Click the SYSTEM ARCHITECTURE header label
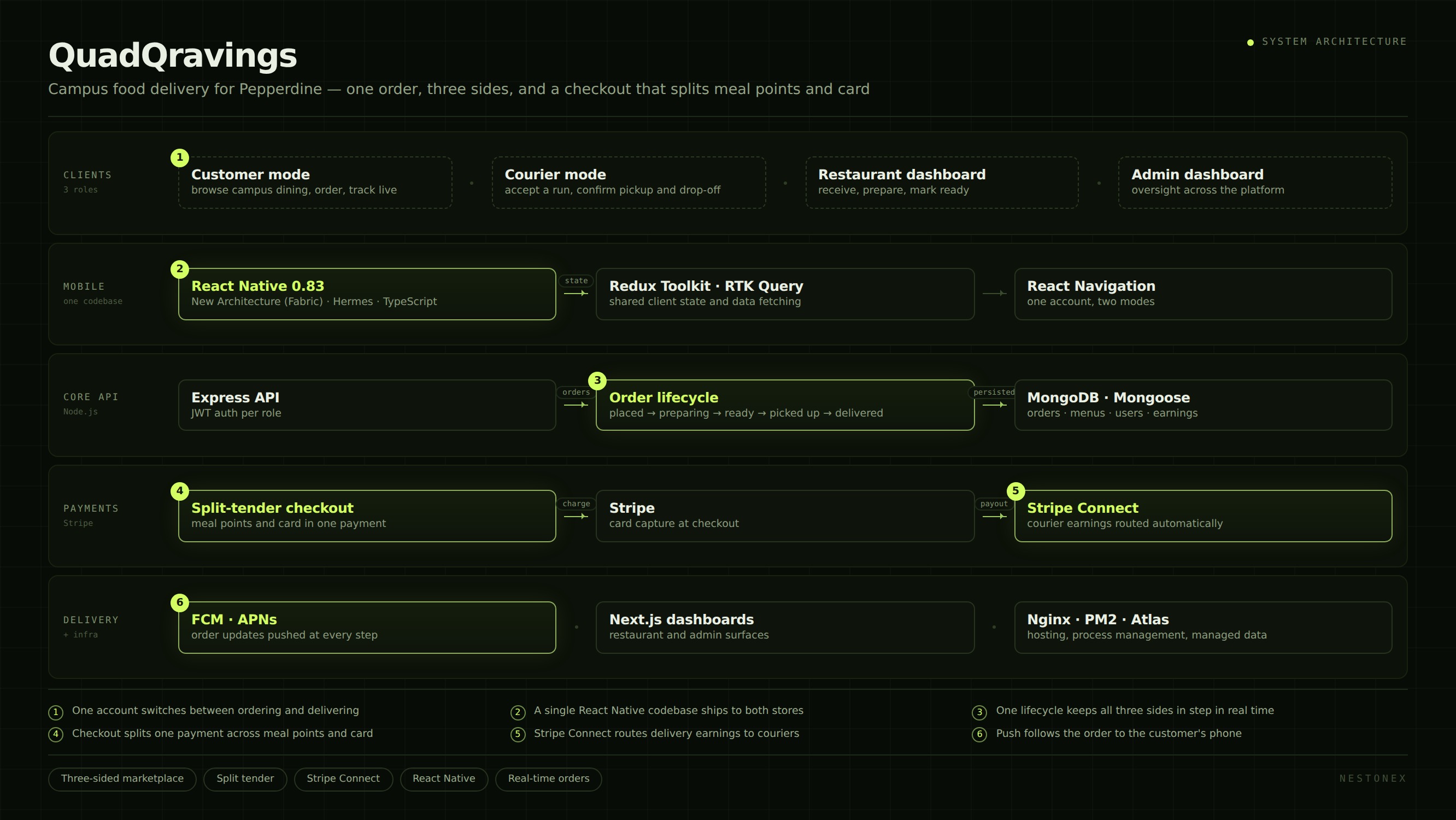 (1334, 42)
